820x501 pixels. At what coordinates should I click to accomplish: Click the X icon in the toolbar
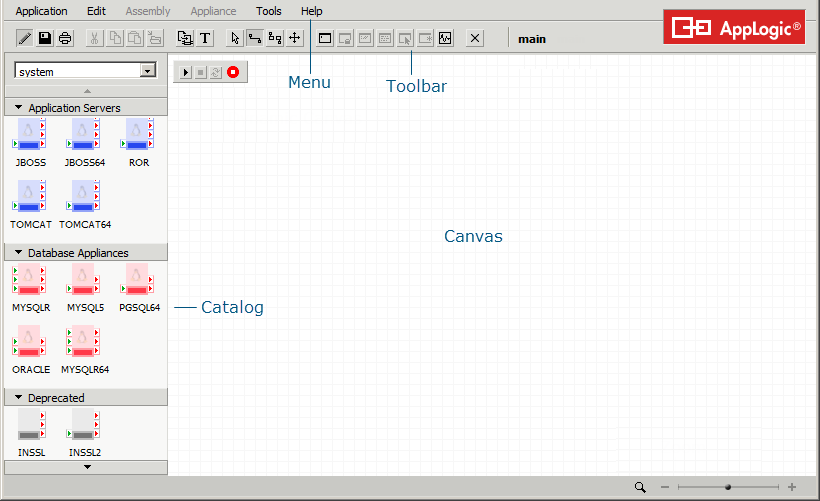(475, 39)
